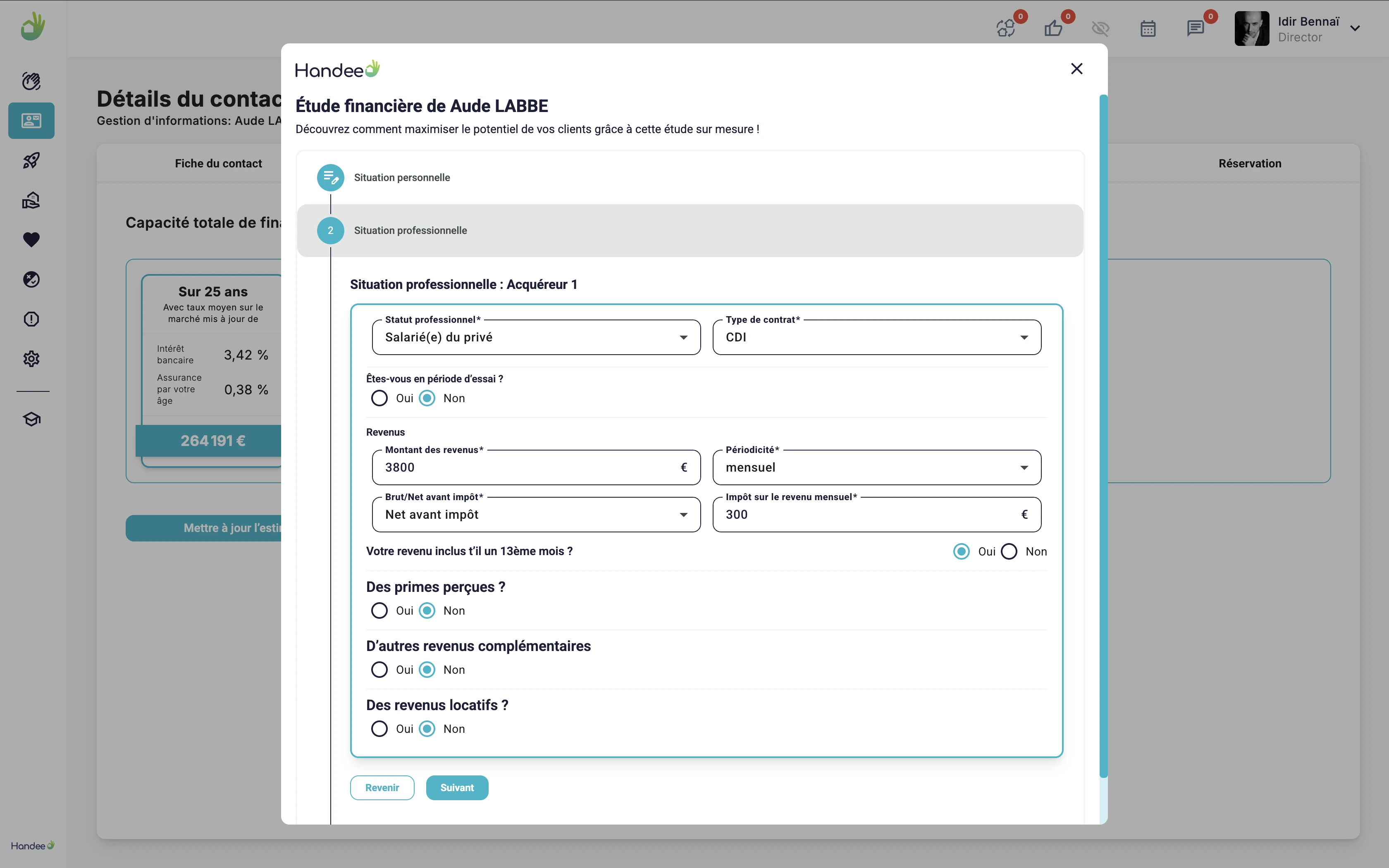This screenshot has width=1389, height=868.
Task: Click the thumbs-up notifications icon
Action: point(1053,28)
